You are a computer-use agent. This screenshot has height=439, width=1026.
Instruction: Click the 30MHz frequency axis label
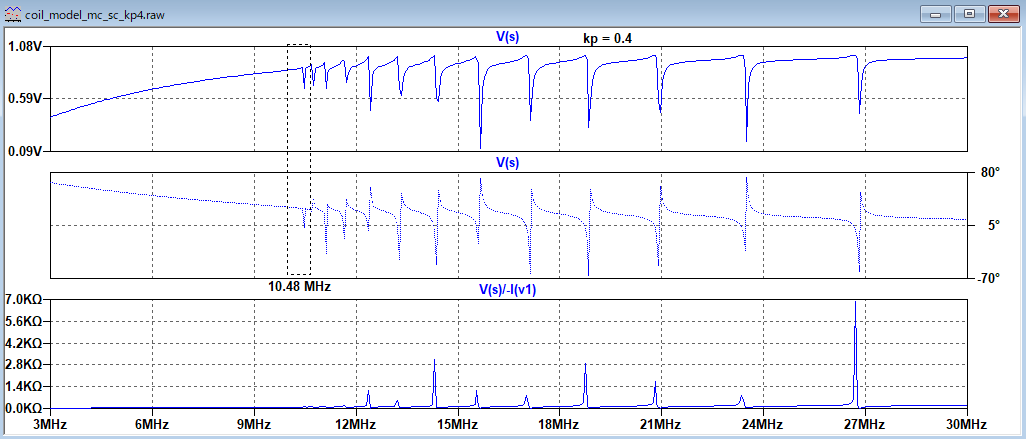point(966,424)
